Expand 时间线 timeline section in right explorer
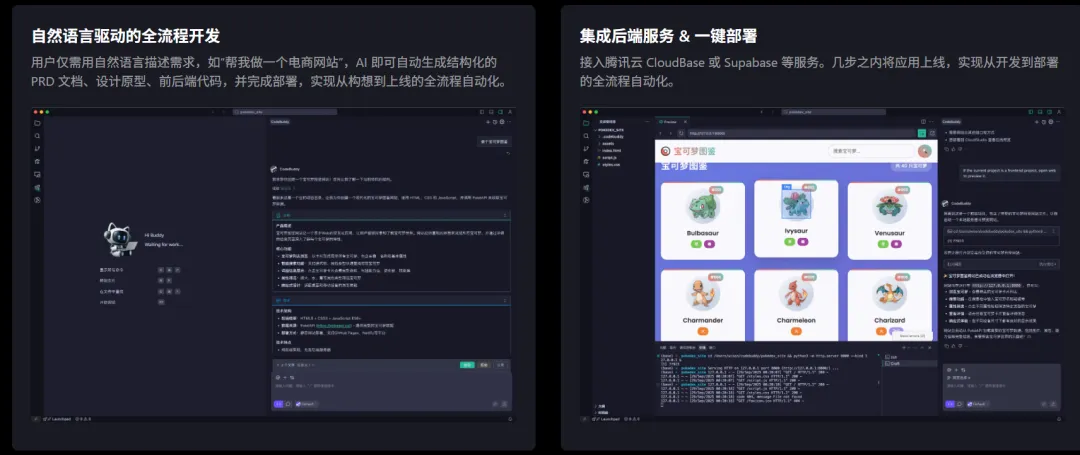This screenshot has width=1080, height=455. (601, 412)
